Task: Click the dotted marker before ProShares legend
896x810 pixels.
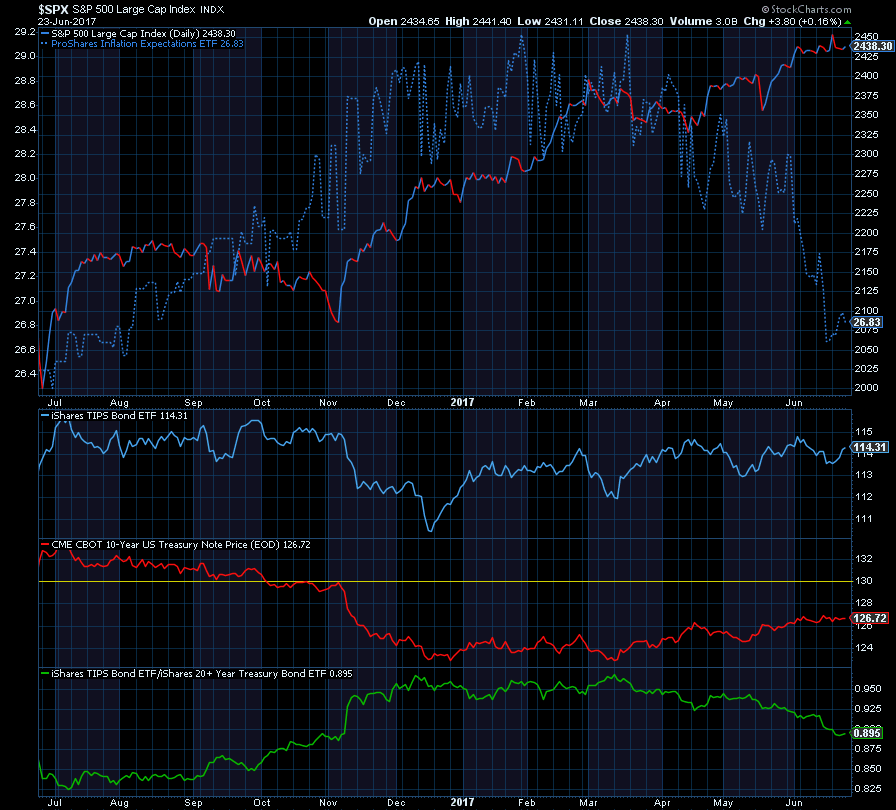Action: (x=45, y=43)
